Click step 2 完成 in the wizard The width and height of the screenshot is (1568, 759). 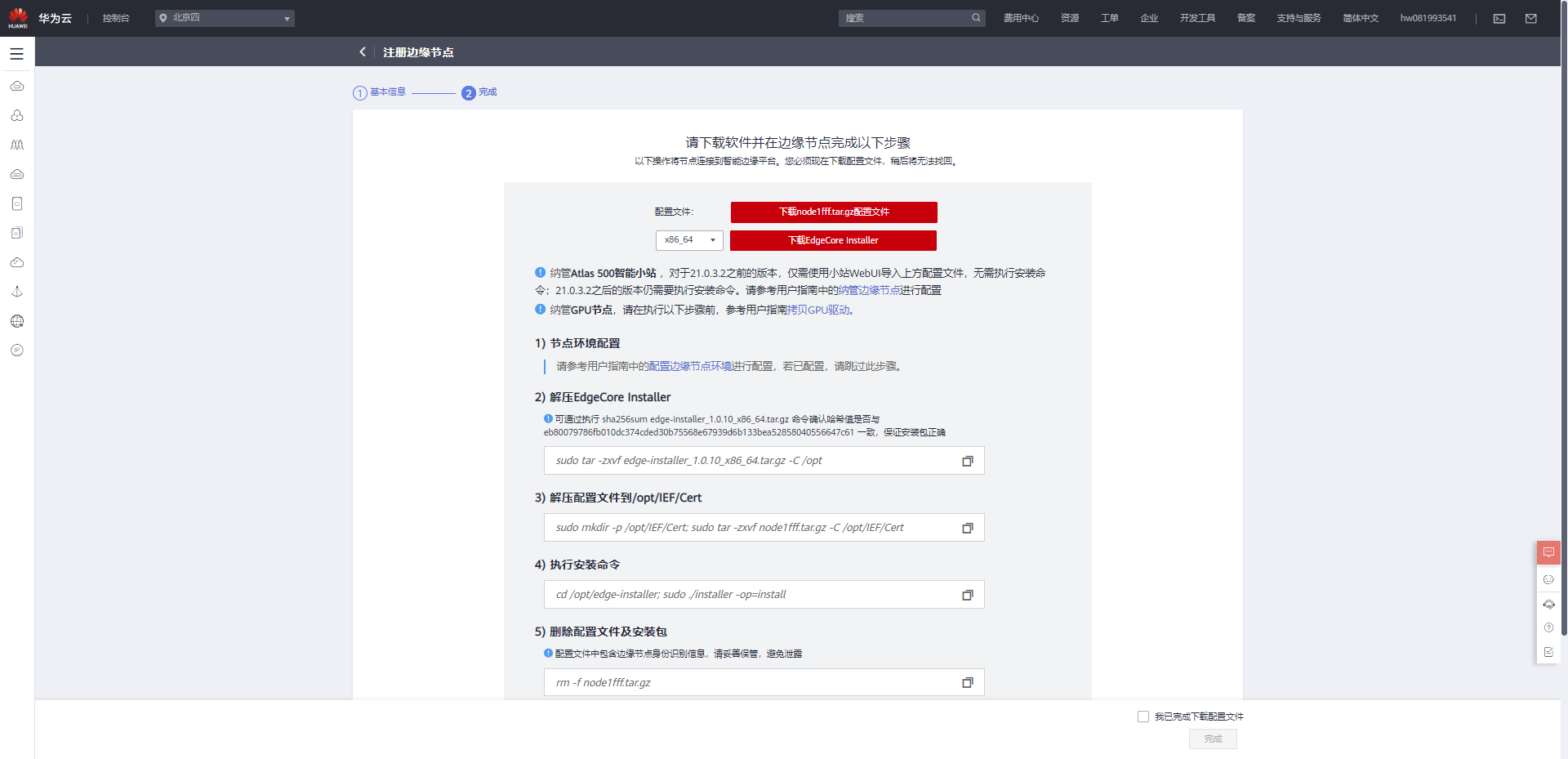point(479,92)
